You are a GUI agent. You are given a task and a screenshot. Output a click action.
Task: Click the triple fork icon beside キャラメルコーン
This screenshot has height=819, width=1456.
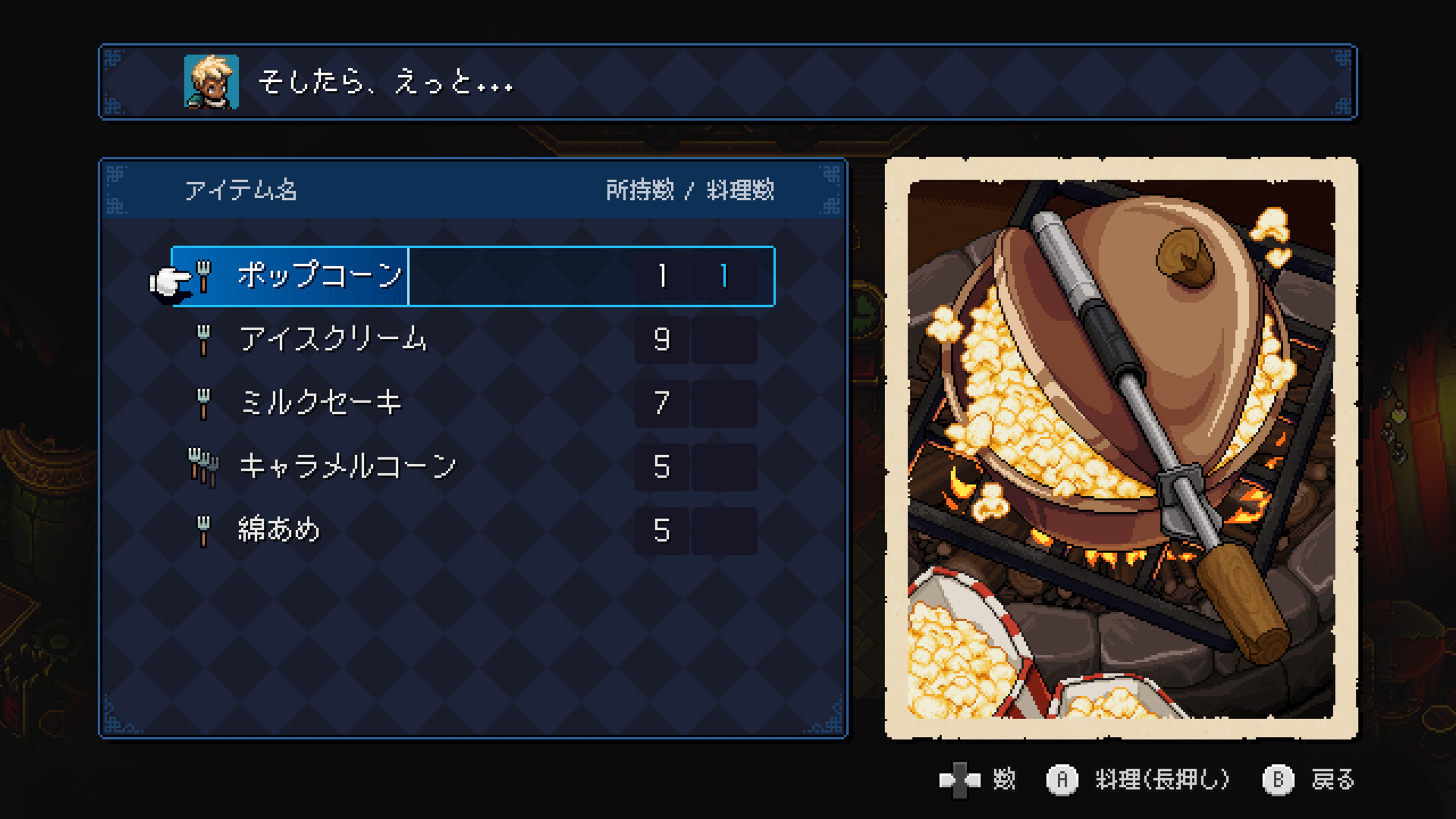(203, 467)
